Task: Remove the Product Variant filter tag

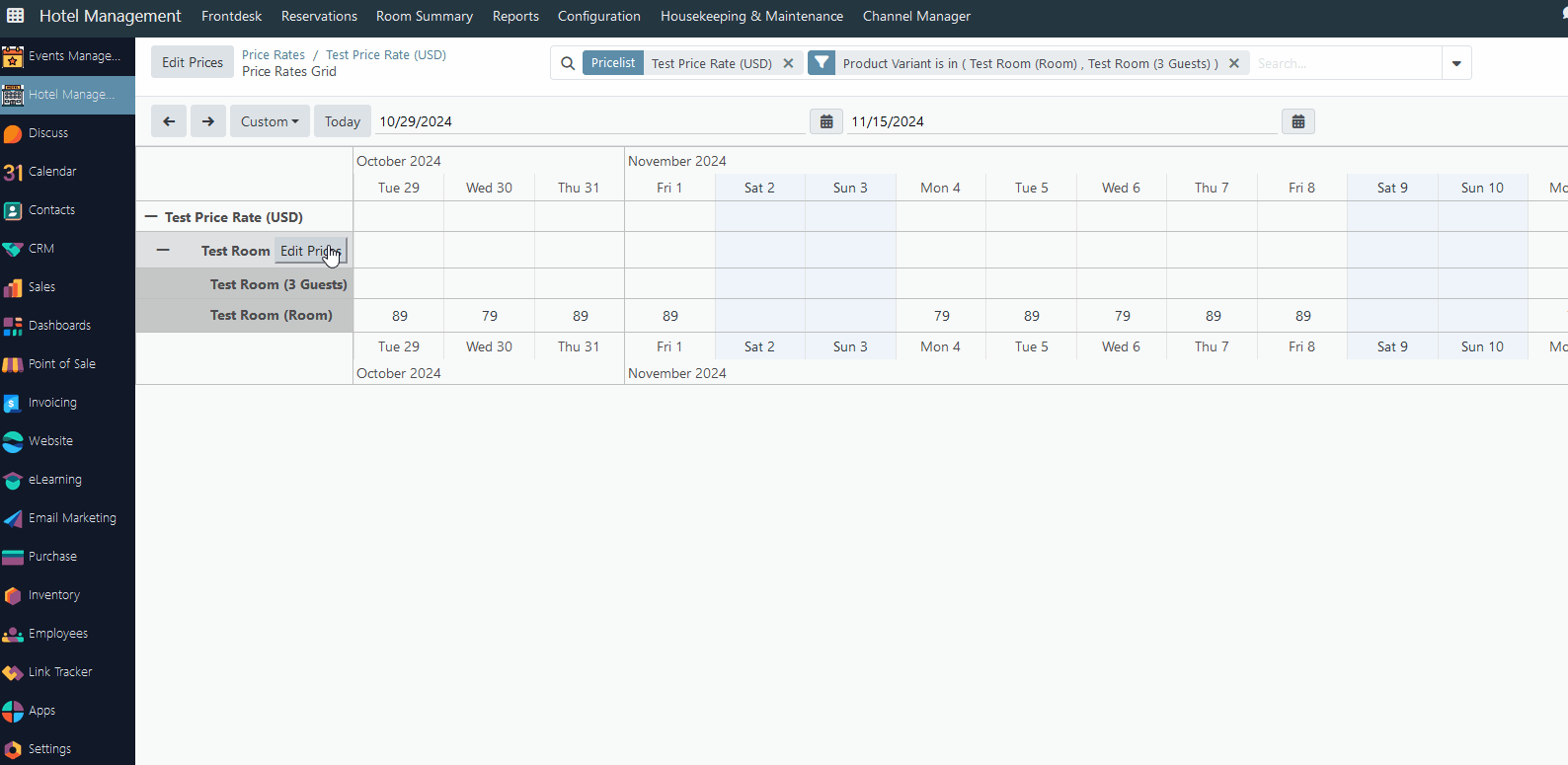Action: (1233, 63)
